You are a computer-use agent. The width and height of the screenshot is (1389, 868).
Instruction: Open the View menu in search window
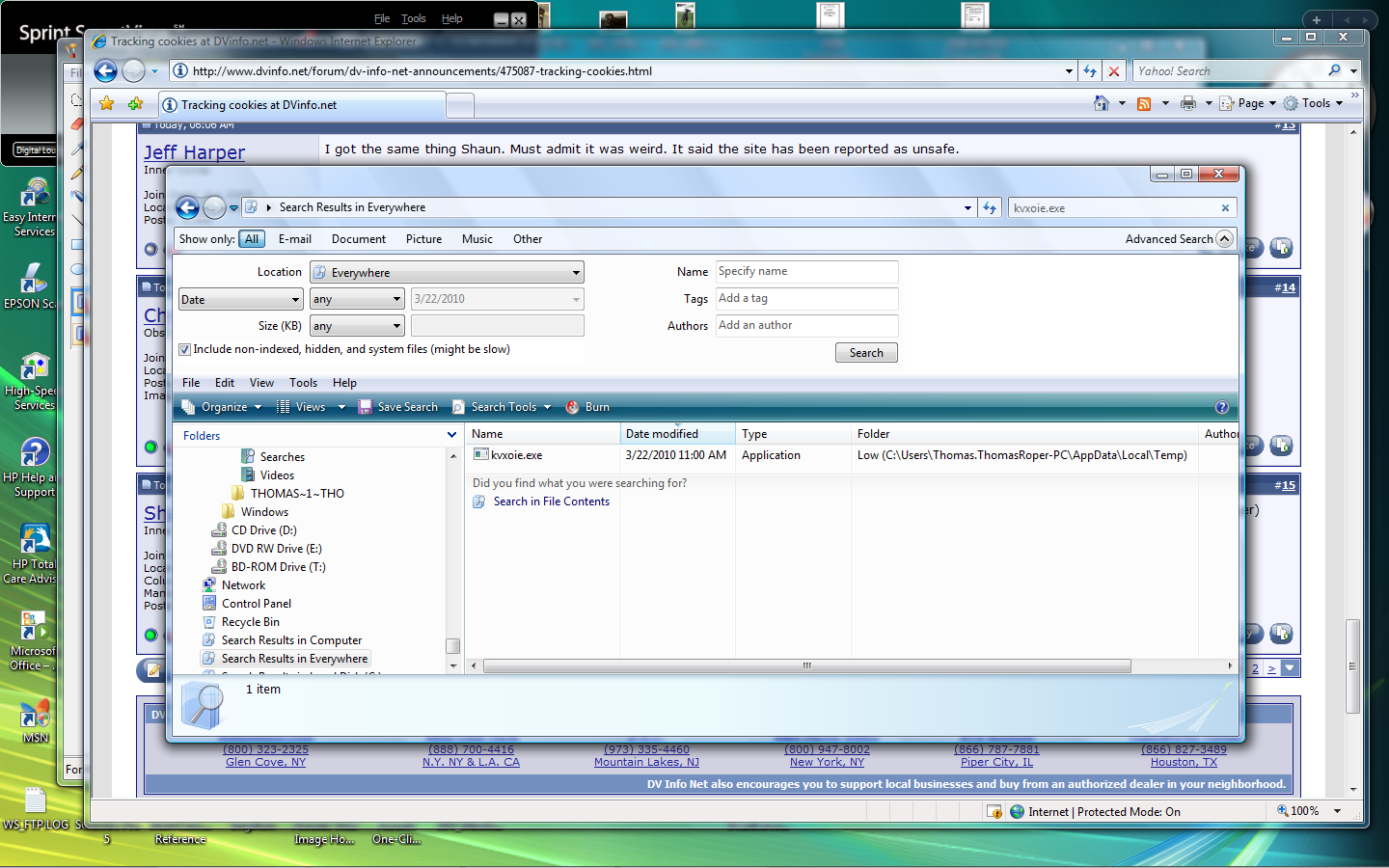pos(261,383)
